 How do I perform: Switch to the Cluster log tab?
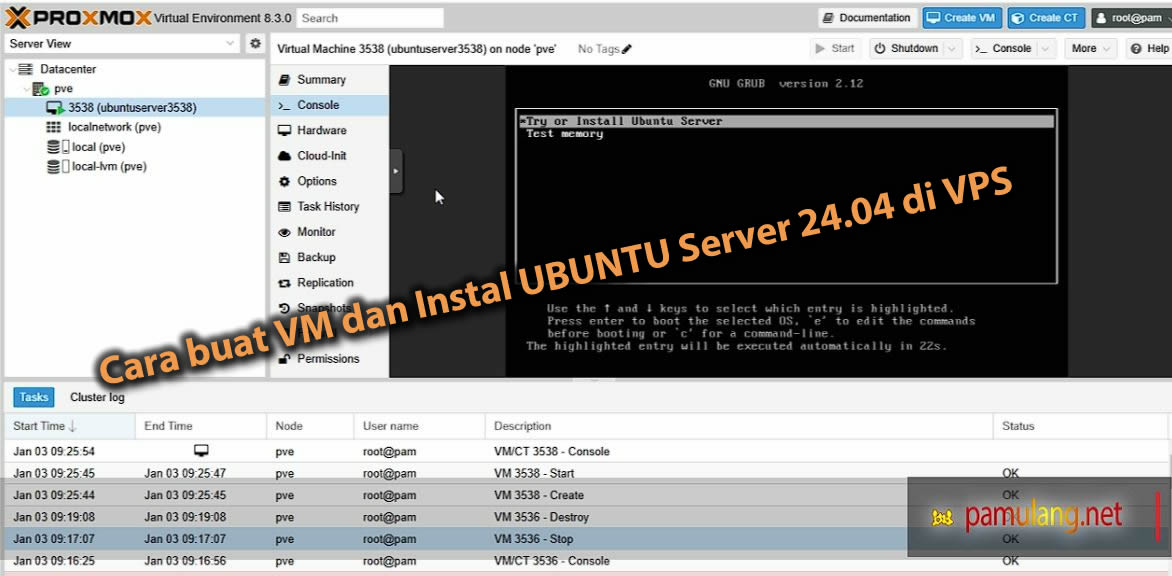[97, 397]
